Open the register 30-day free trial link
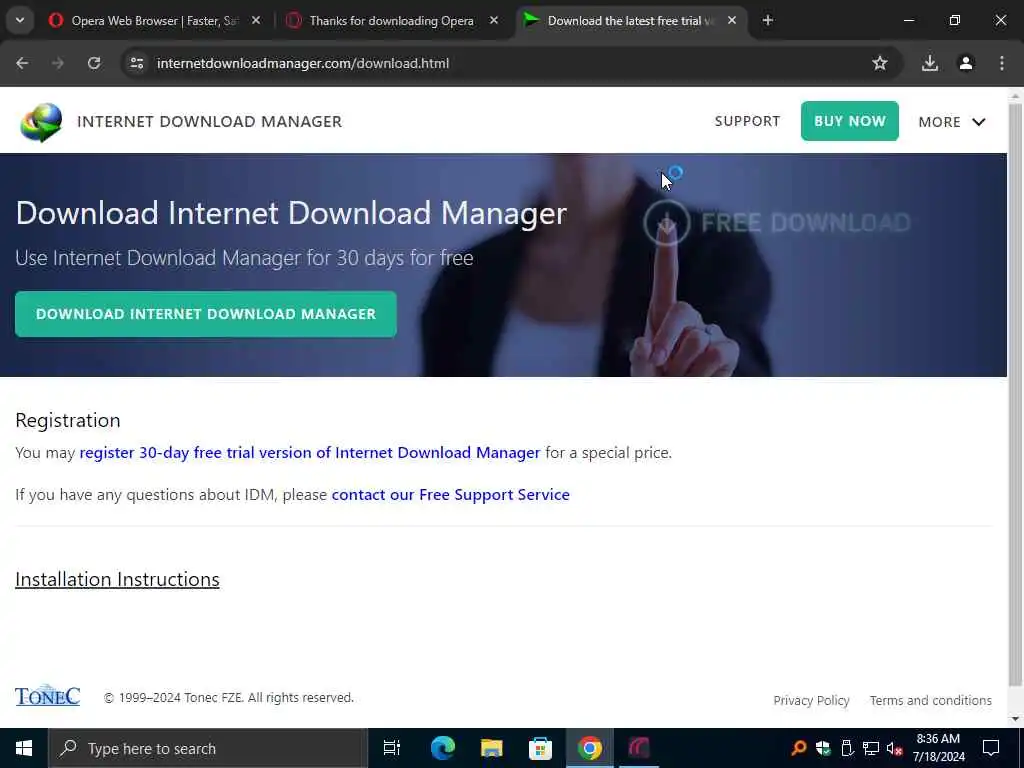This screenshot has height=768, width=1024. (310, 453)
